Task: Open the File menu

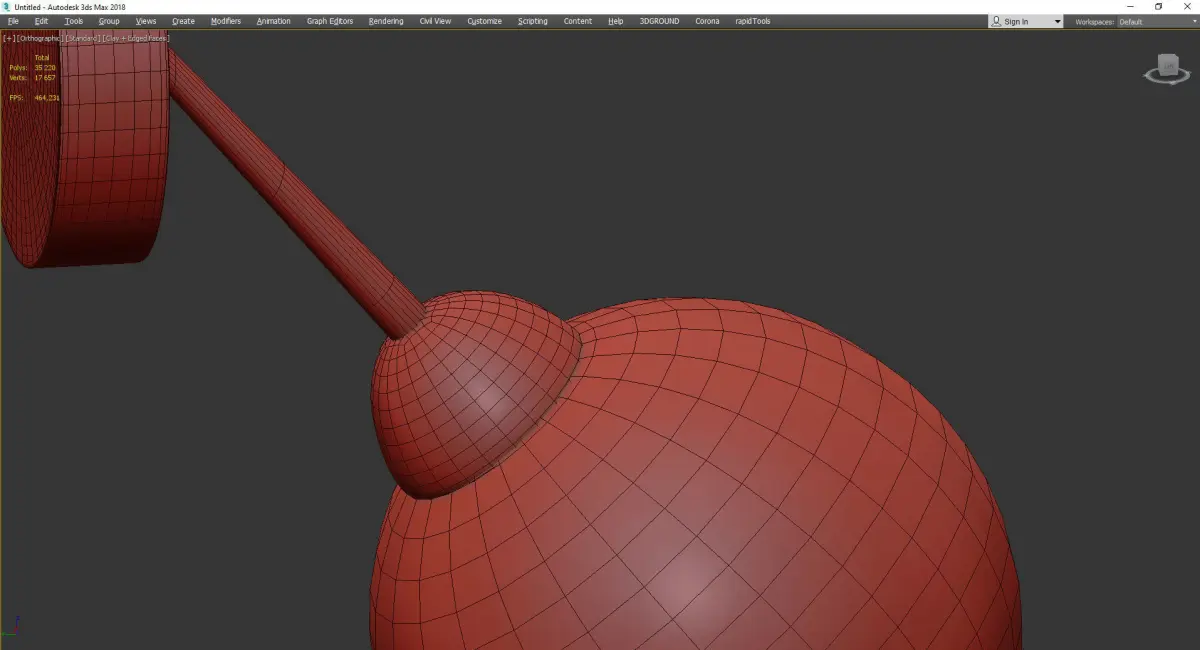Action: (x=13, y=21)
